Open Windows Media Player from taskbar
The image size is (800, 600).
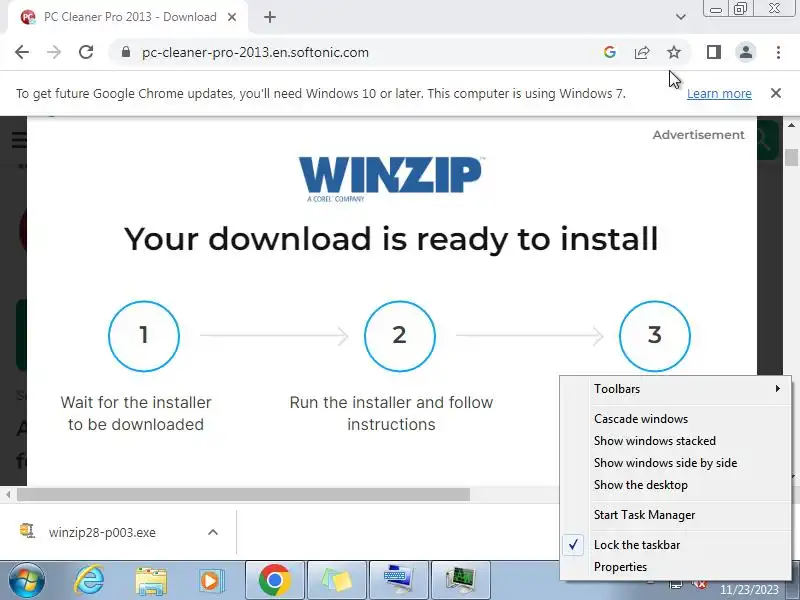pyautogui.click(x=211, y=581)
